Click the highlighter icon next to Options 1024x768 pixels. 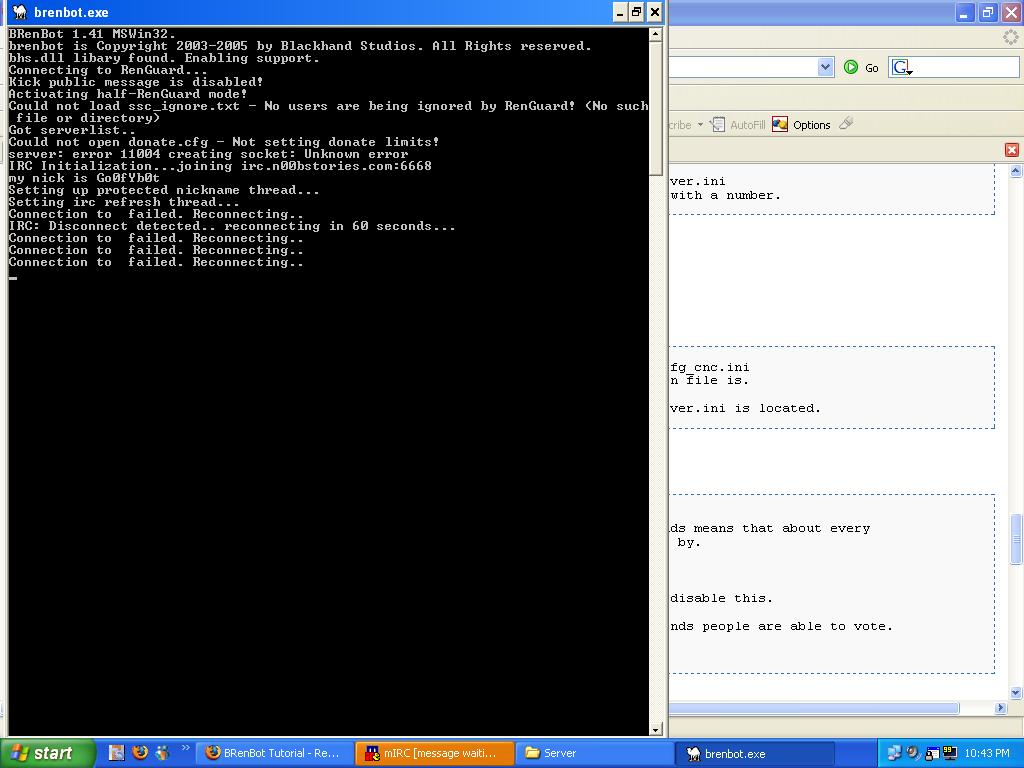pos(846,124)
